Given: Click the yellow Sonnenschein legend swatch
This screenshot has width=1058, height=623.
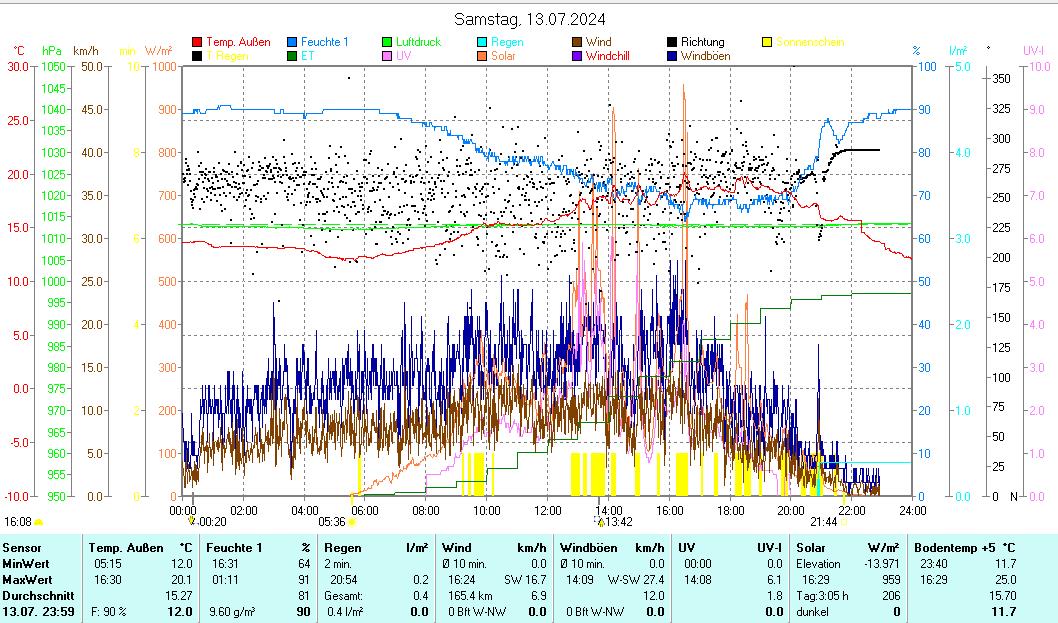Looking at the screenshot, I should pyautogui.click(x=767, y=43).
